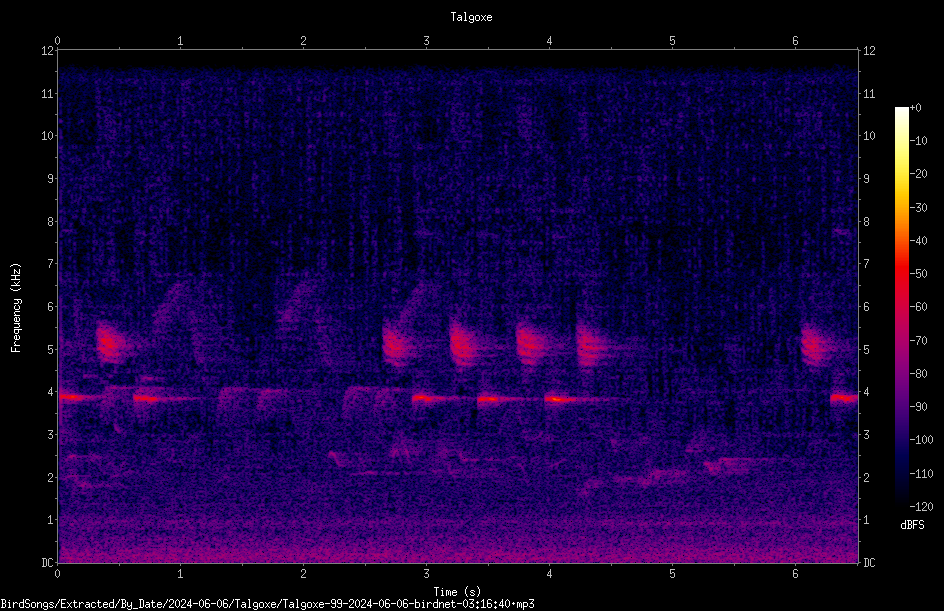Click the 6 second top time tick

795,41
